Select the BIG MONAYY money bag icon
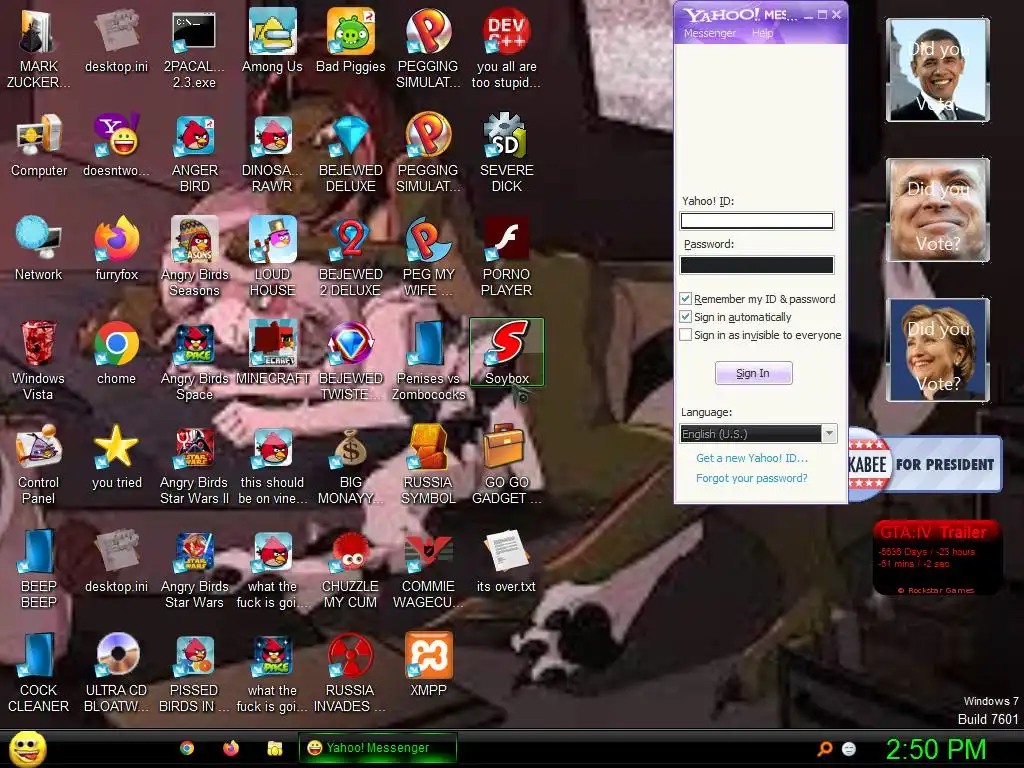1024x768 pixels. tap(351, 464)
